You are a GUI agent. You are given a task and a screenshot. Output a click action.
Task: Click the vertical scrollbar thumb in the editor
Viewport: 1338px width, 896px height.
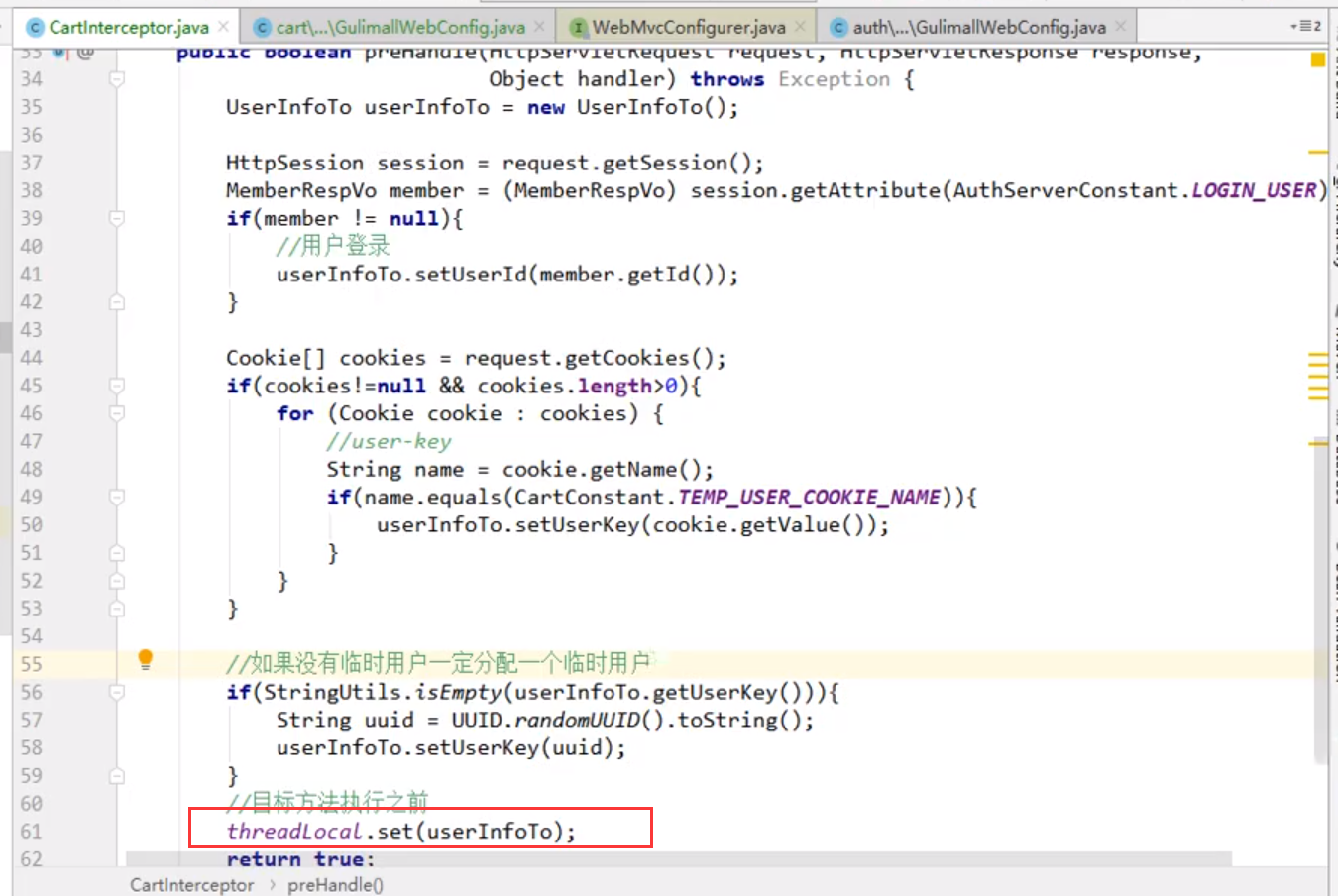click(x=1320, y=595)
